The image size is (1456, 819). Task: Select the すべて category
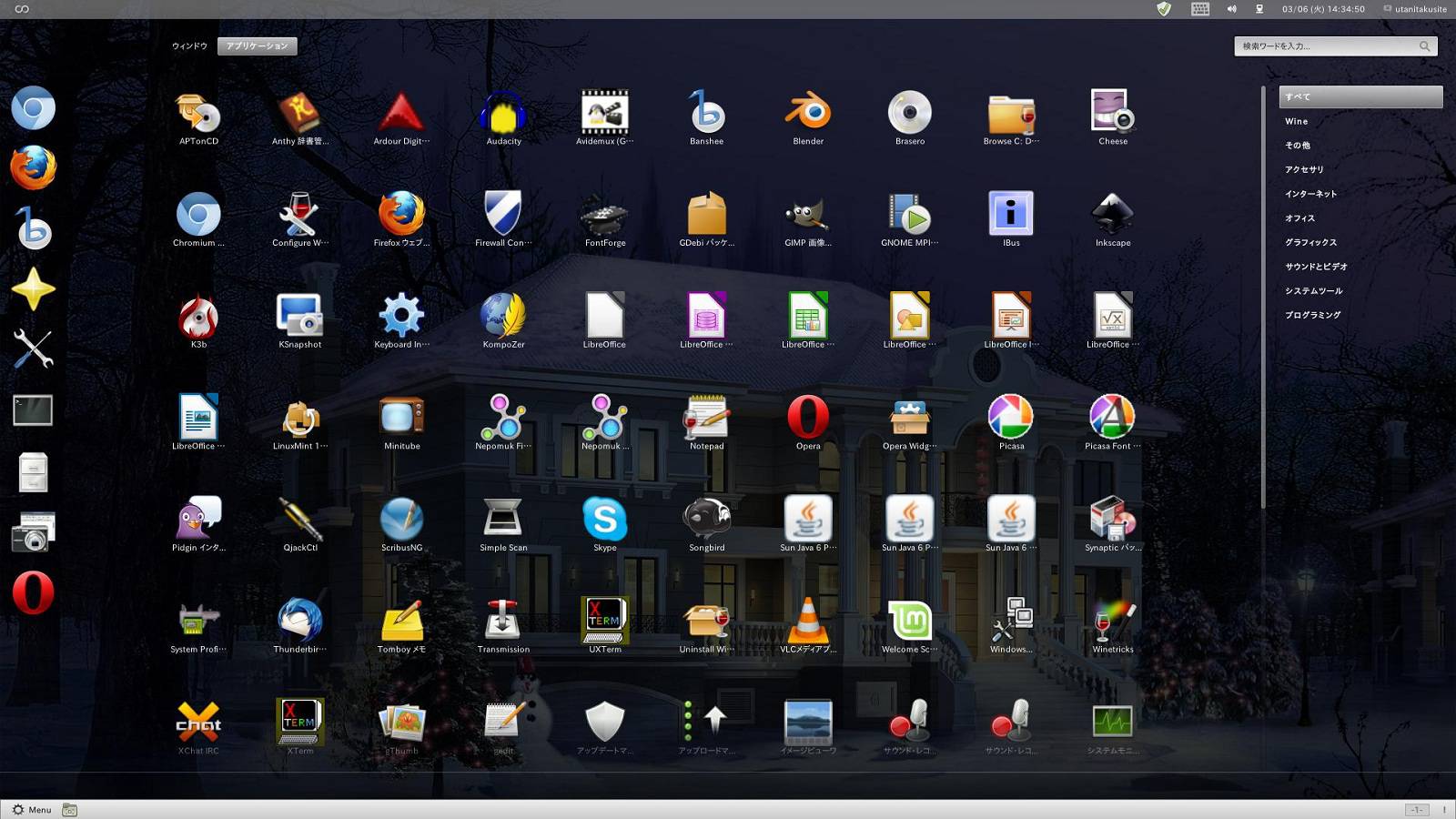(1360, 96)
